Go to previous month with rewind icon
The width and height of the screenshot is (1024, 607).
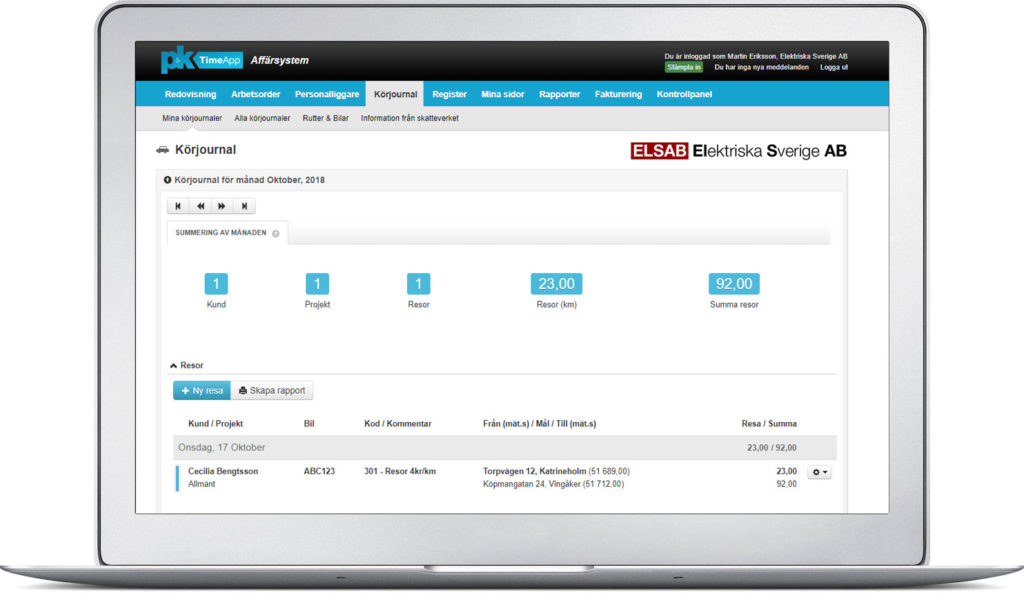[x=200, y=206]
